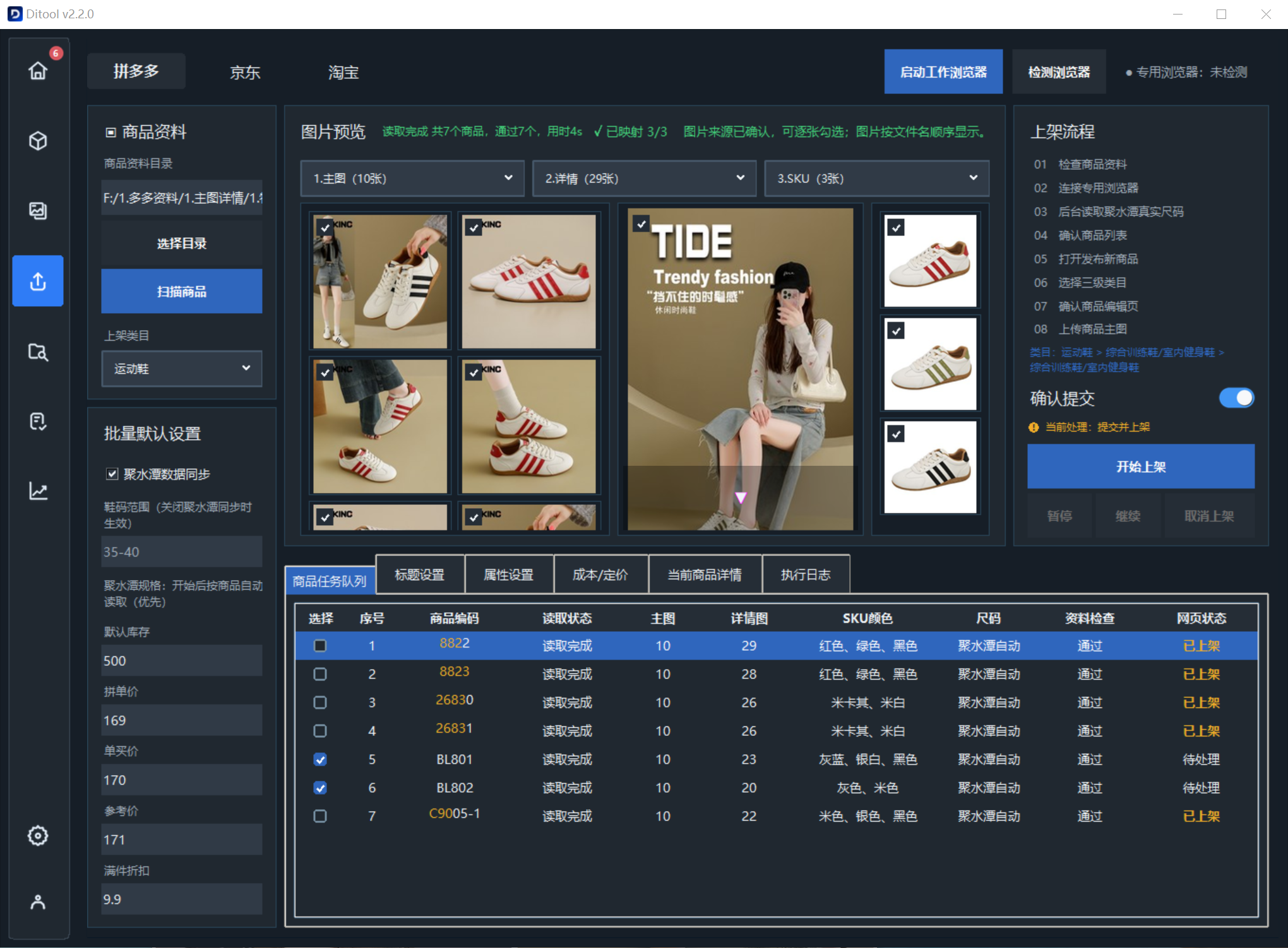The image size is (1288, 948).
Task: Uncheck the row checkbox for product BL802
Action: point(320,788)
